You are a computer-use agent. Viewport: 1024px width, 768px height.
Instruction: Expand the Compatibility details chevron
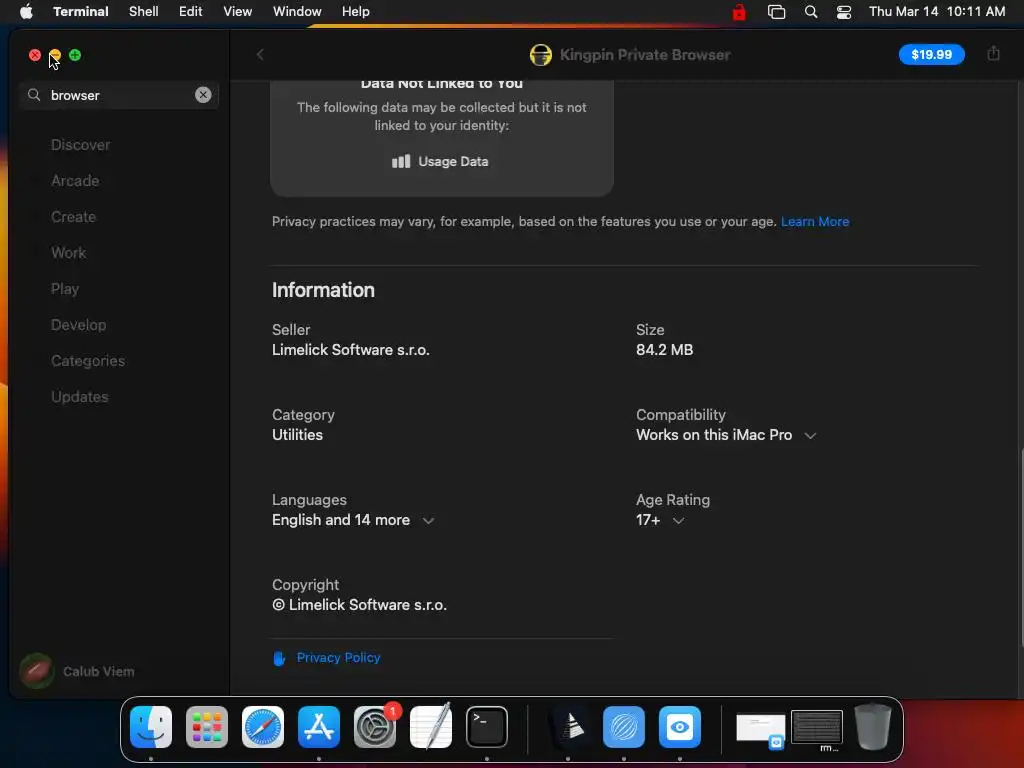pos(810,436)
